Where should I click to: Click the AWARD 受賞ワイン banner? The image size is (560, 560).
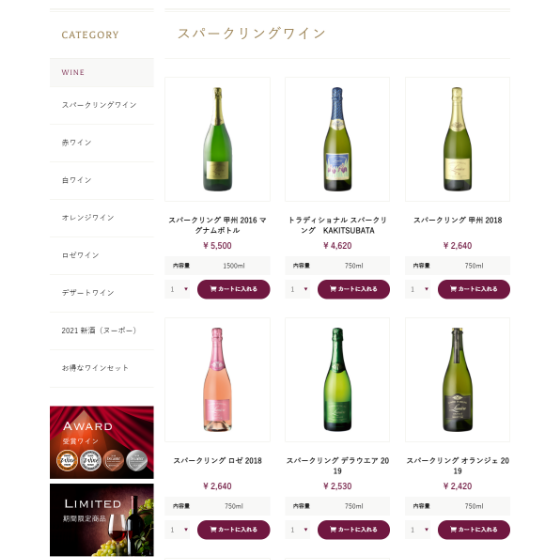tap(102, 442)
